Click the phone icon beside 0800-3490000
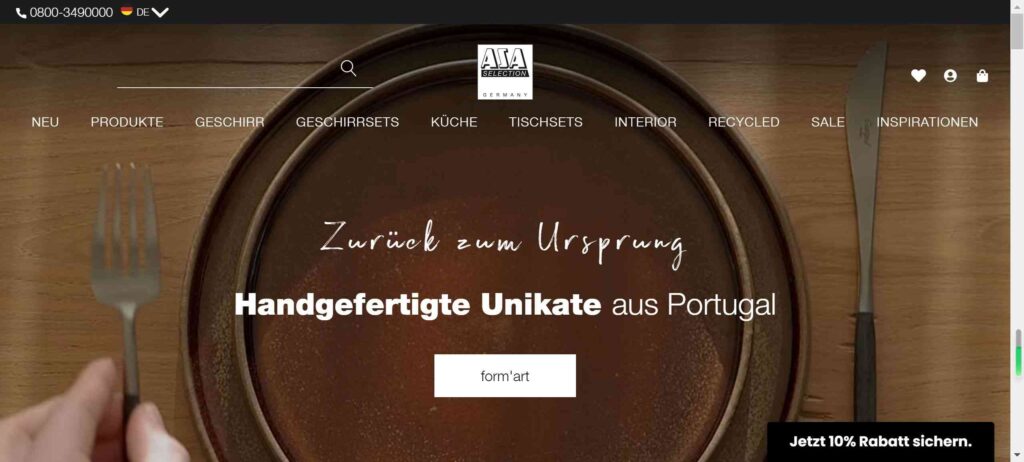The width and height of the screenshot is (1024, 462). coord(21,12)
